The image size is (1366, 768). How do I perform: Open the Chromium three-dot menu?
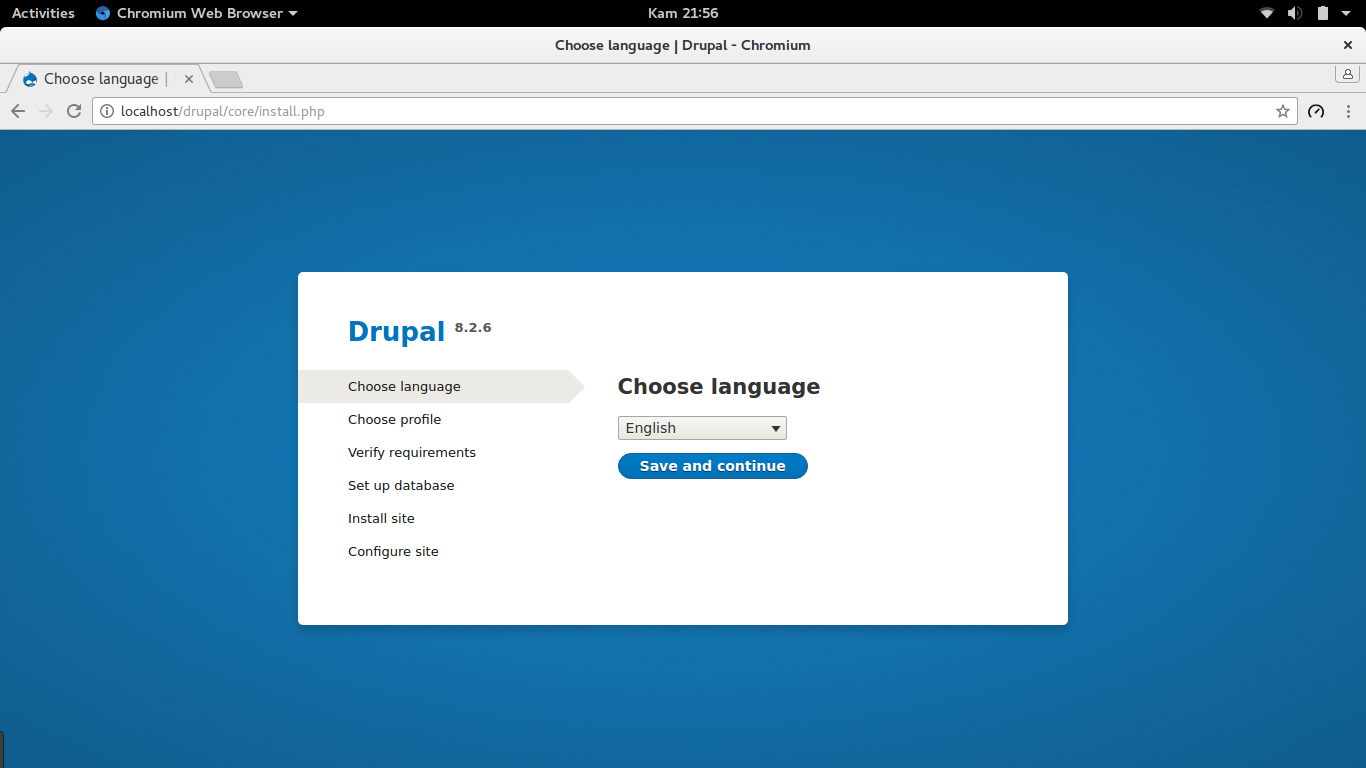click(x=1348, y=111)
